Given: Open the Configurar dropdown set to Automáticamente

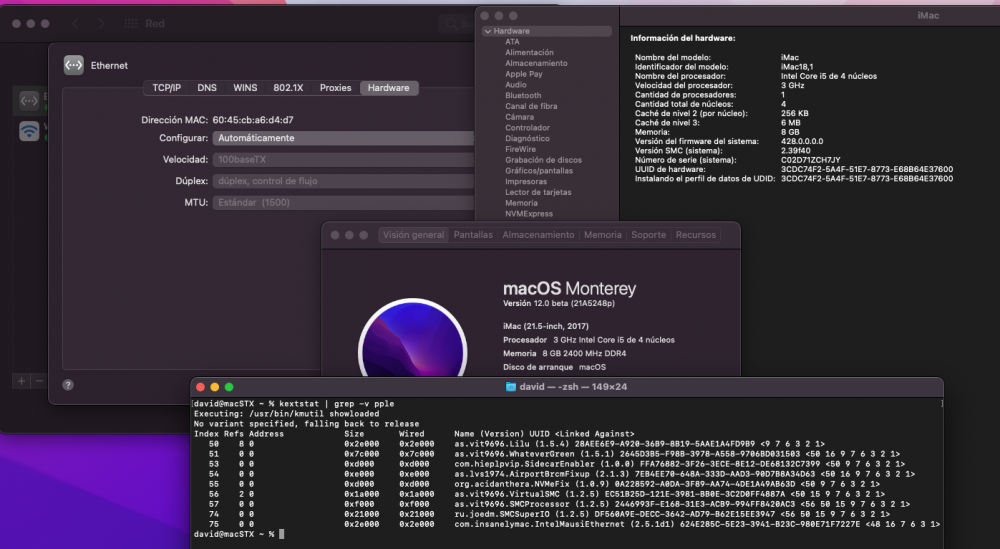Looking at the screenshot, I should point(344,138).
